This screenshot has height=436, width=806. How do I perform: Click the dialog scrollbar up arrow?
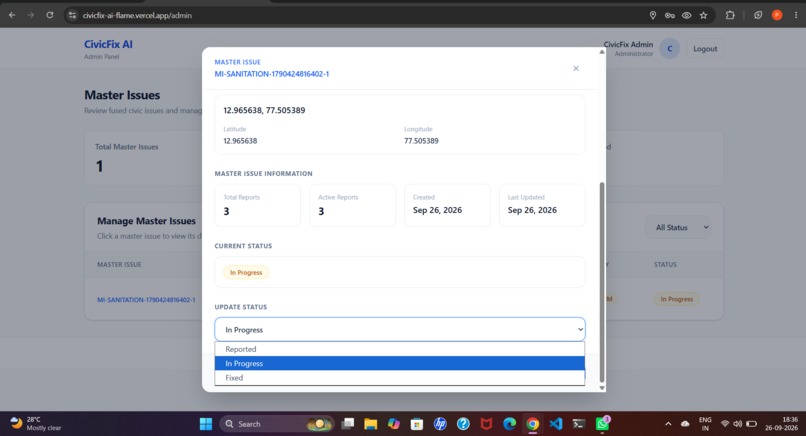(601, 52)
